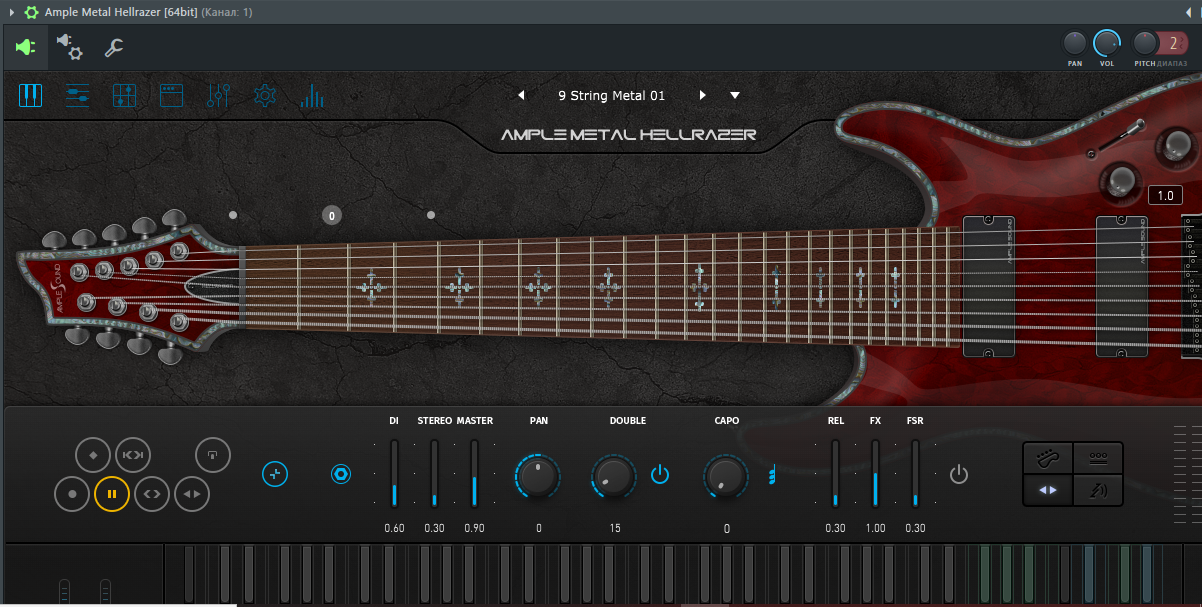
Task: Select the guitar body icon button
Action: (1047, 458)
